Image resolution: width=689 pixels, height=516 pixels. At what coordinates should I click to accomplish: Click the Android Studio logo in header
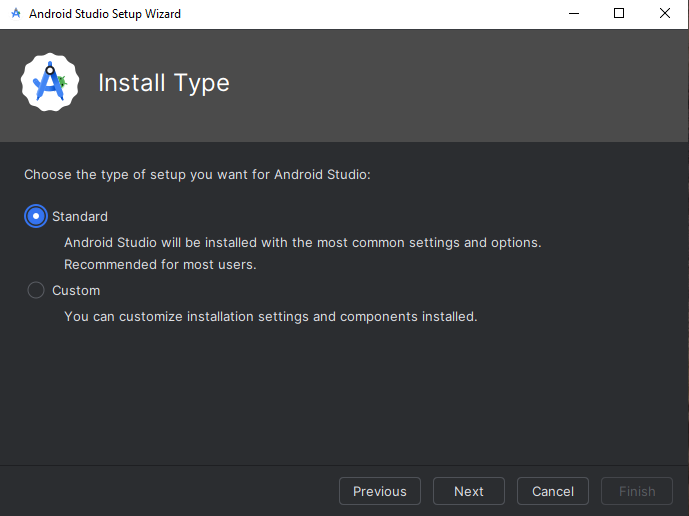(50, 82)
